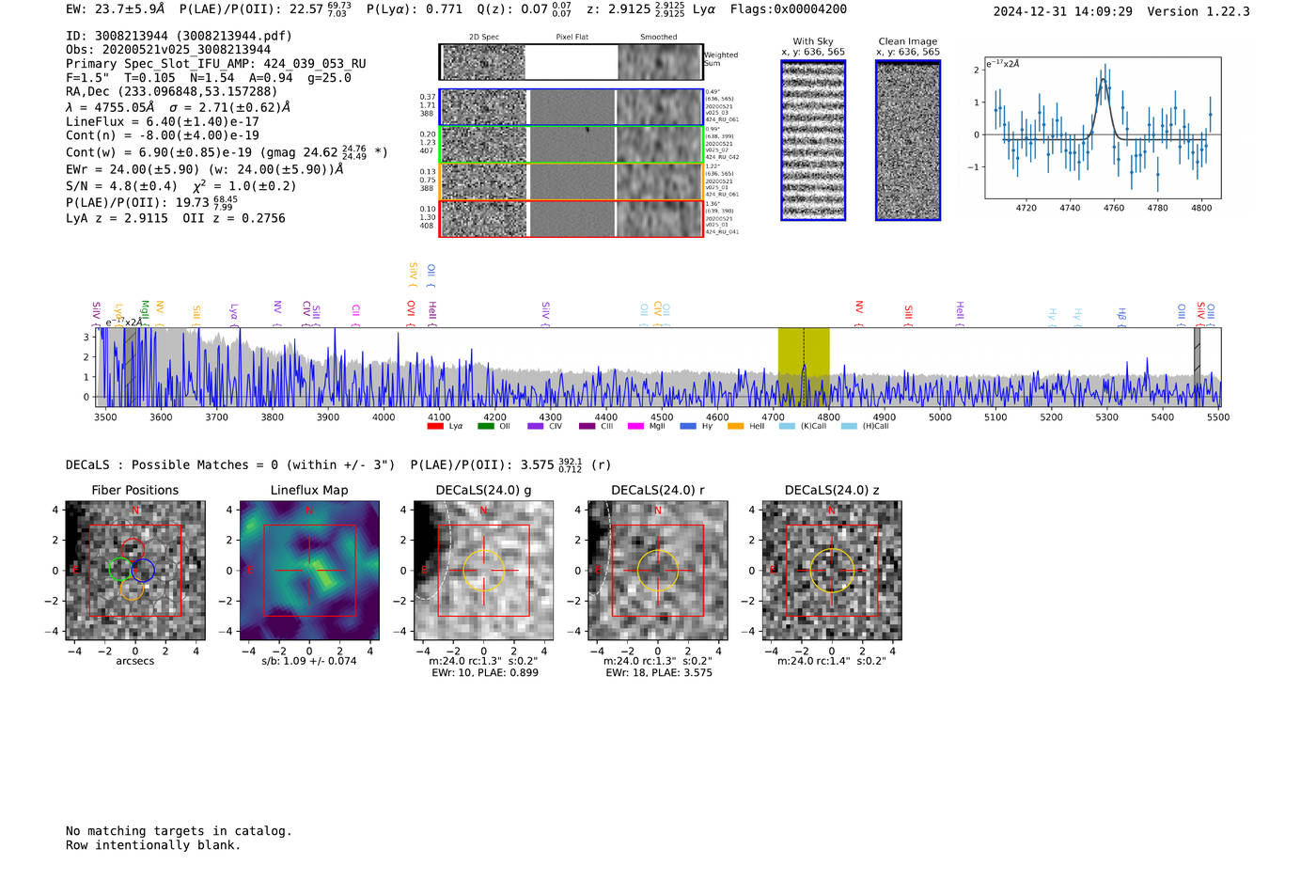The height and width of the screenshot is (896, 1316).
Task: Select the green-bordered 2D spectrum row
Action: pos(572,145)
